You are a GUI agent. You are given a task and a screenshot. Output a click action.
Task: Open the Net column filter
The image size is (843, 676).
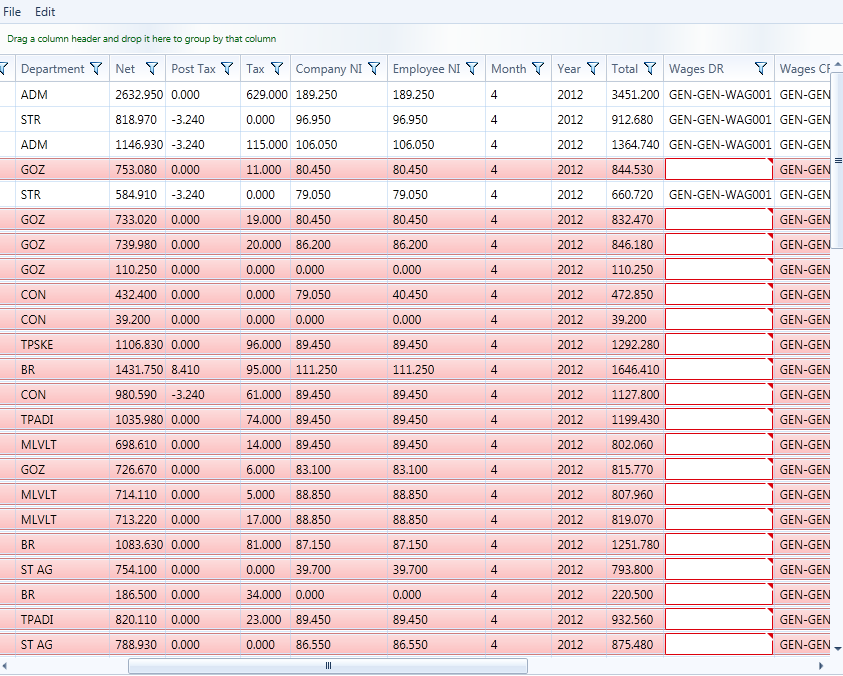click(x=152, y=69)
